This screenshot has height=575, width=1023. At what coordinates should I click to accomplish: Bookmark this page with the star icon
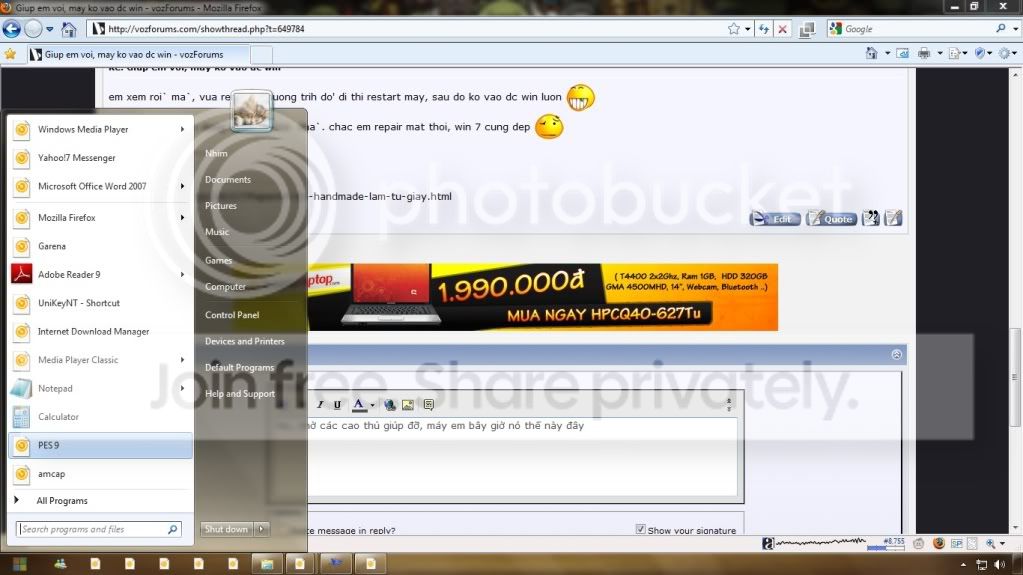coord(734,29)
